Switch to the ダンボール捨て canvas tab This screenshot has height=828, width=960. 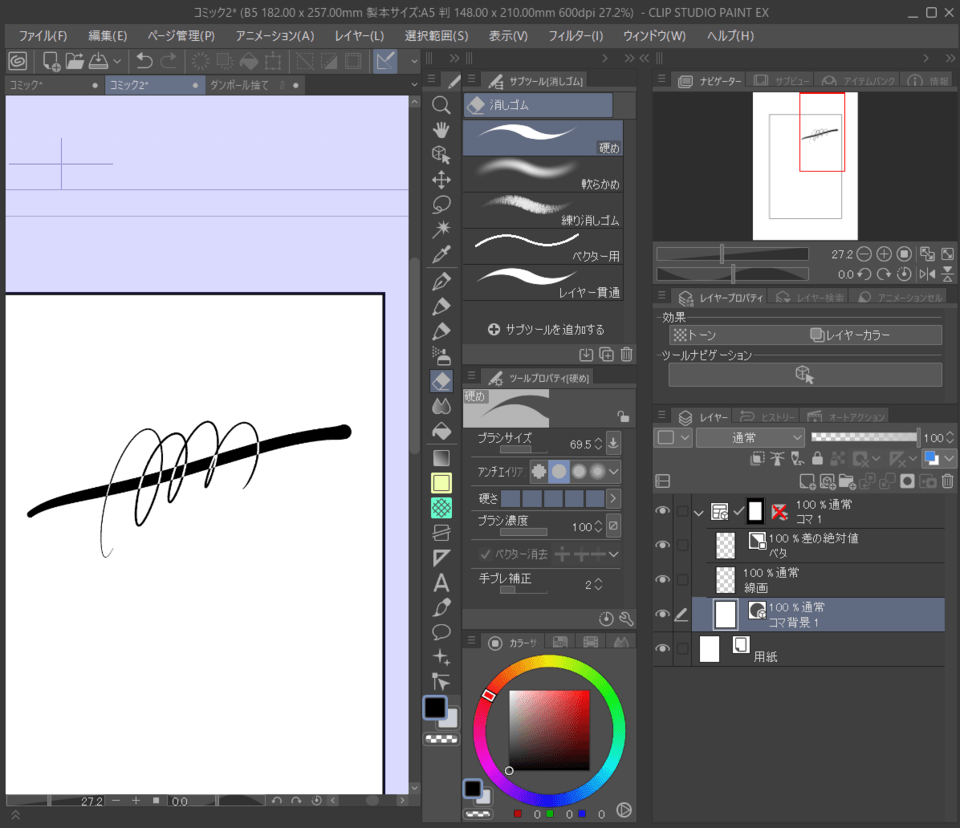coord(255,85)
